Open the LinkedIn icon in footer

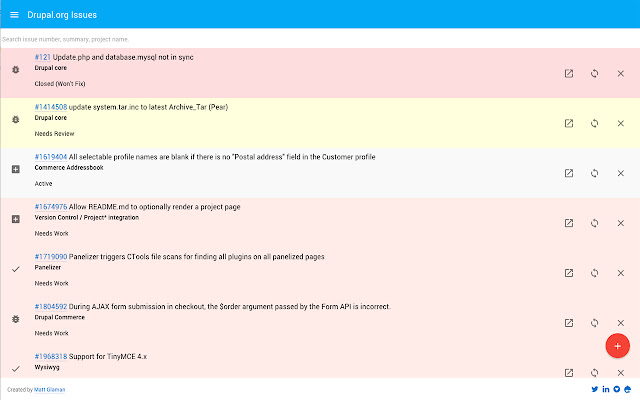pos(606,389)
